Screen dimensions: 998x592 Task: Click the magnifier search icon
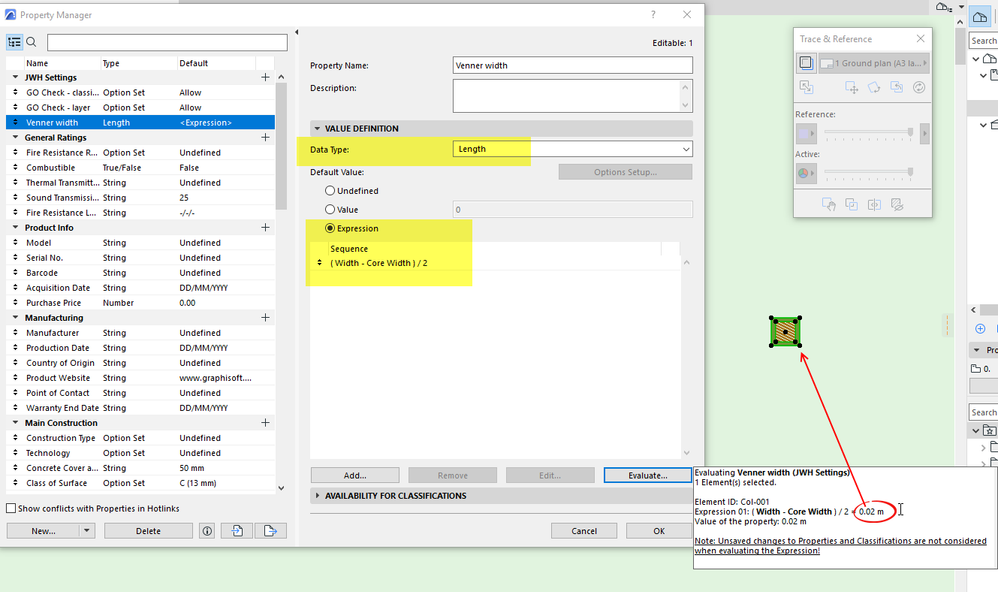tap(31, 43)
